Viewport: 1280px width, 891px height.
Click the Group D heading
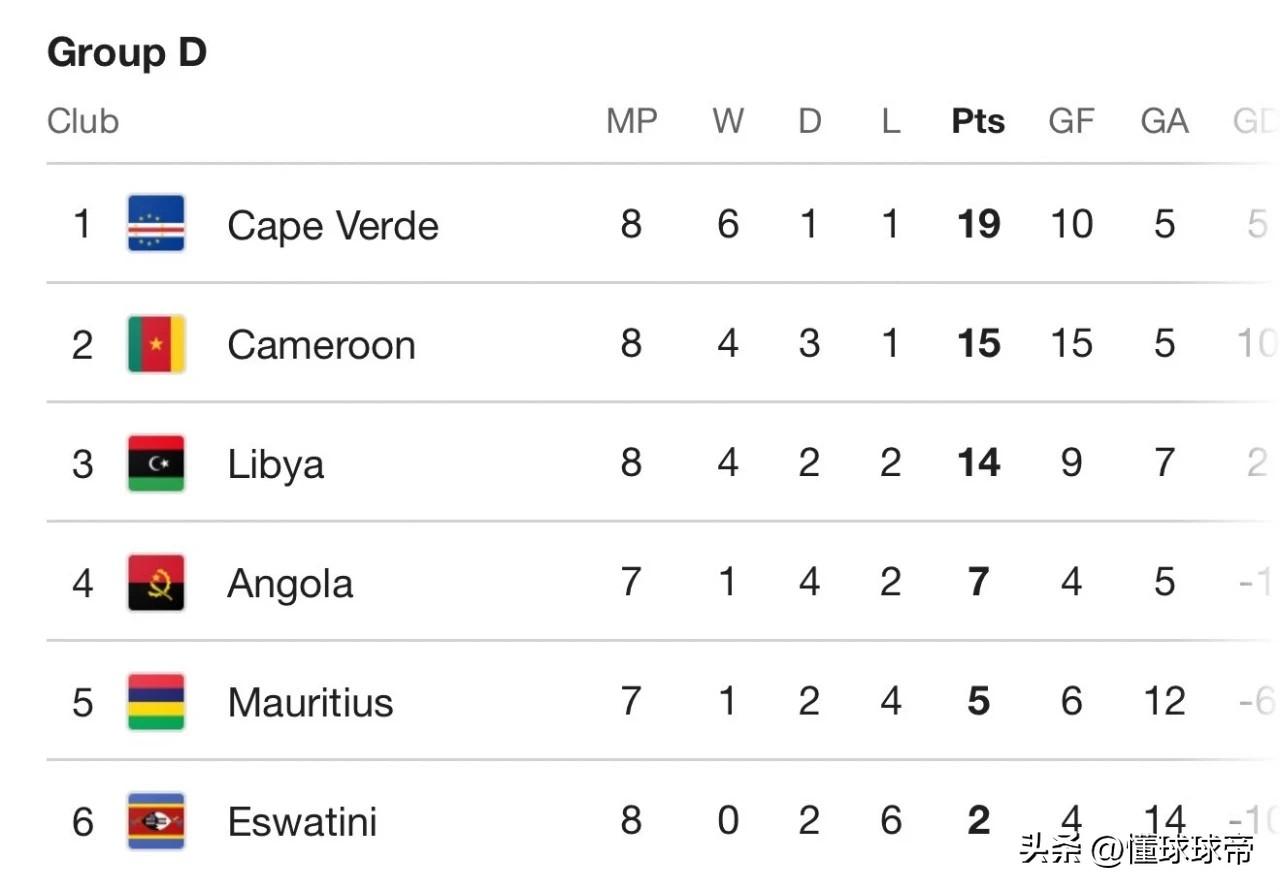pos(127,52)
